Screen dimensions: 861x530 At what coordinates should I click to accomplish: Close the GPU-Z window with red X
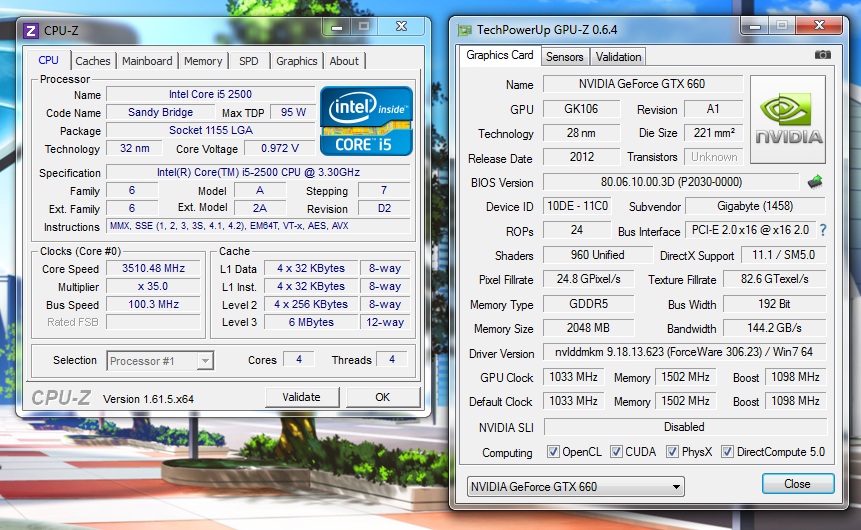819,26
